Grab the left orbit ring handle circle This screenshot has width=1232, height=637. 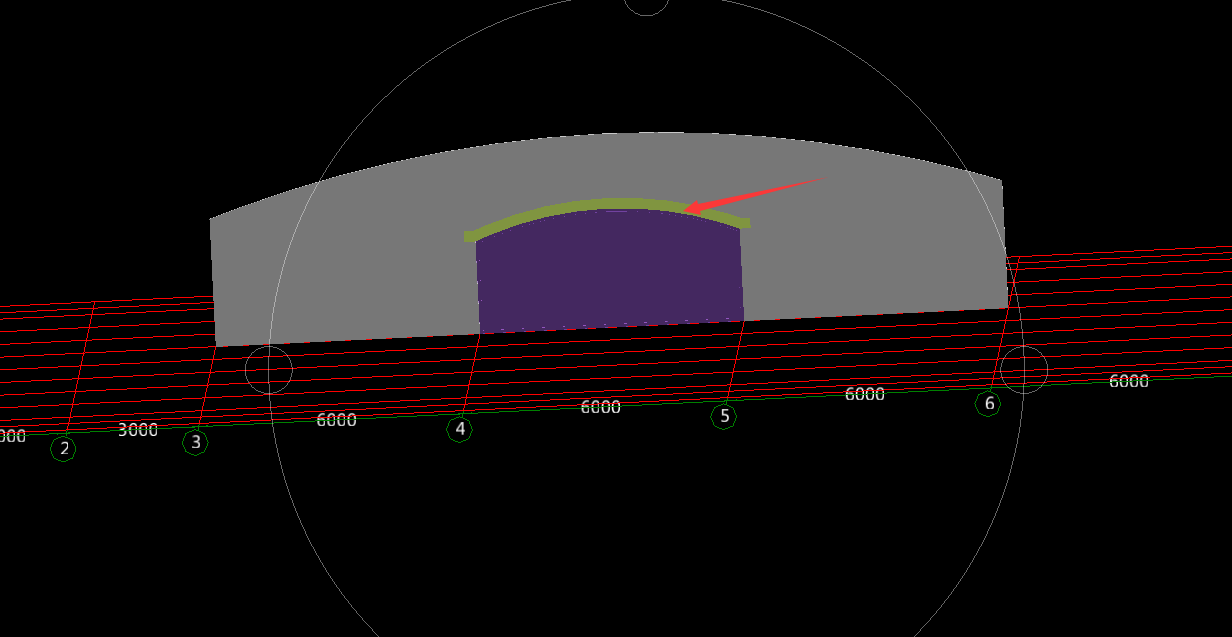tap(269, 370)
